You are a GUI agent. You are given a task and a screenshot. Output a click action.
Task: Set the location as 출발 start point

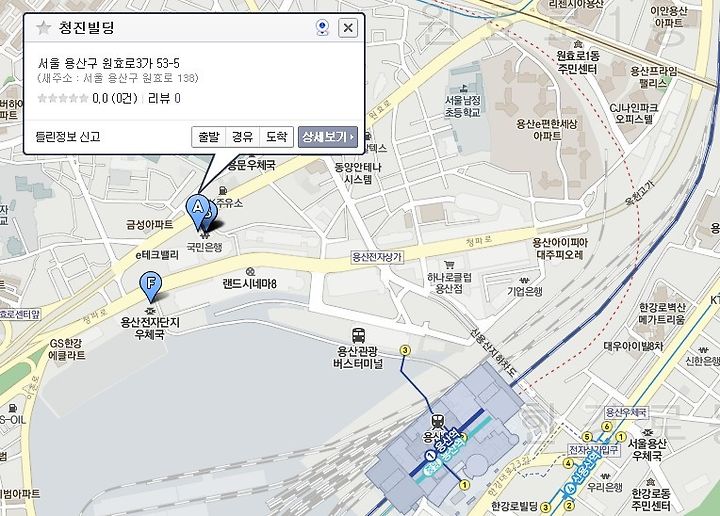coord(208,137)
